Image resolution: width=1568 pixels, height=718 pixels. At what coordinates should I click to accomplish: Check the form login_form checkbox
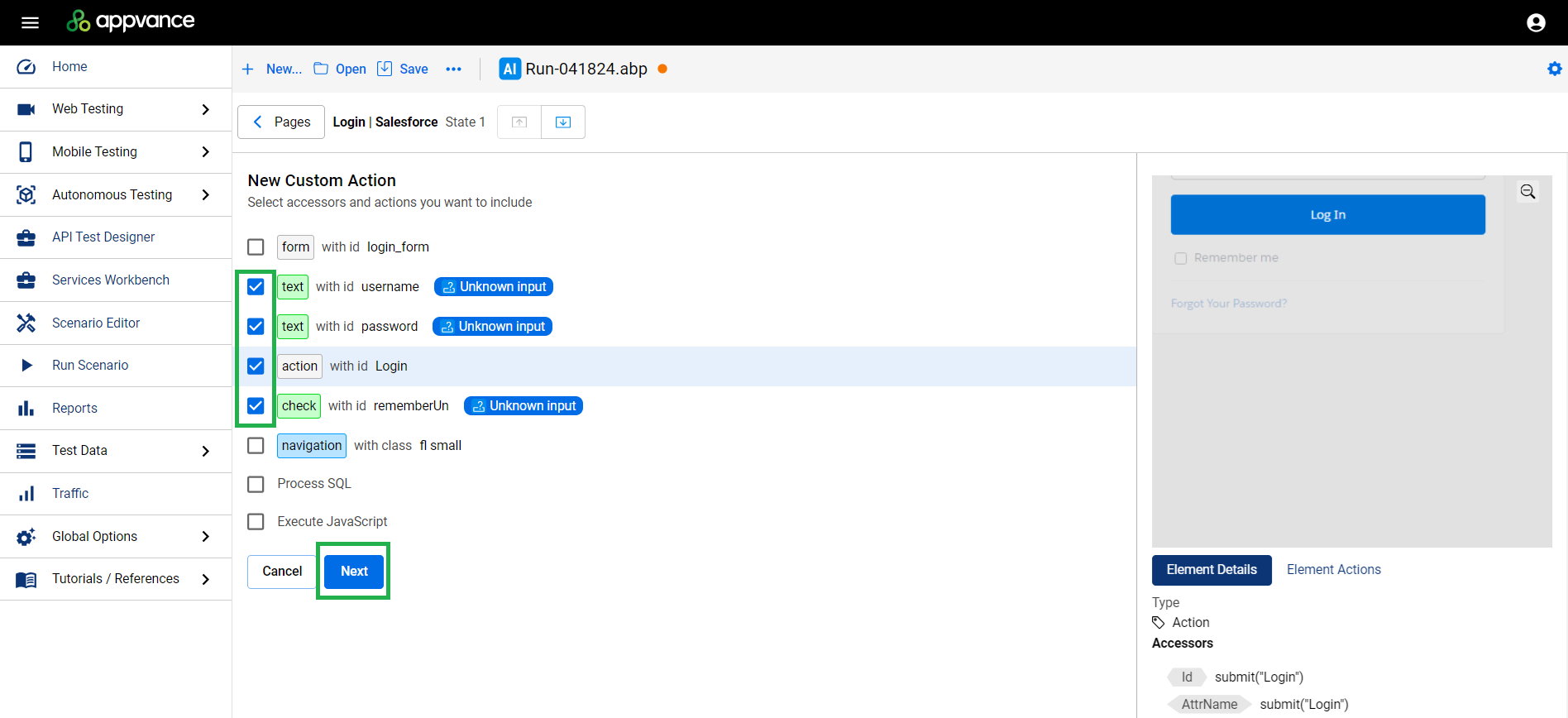pos(256,247)
